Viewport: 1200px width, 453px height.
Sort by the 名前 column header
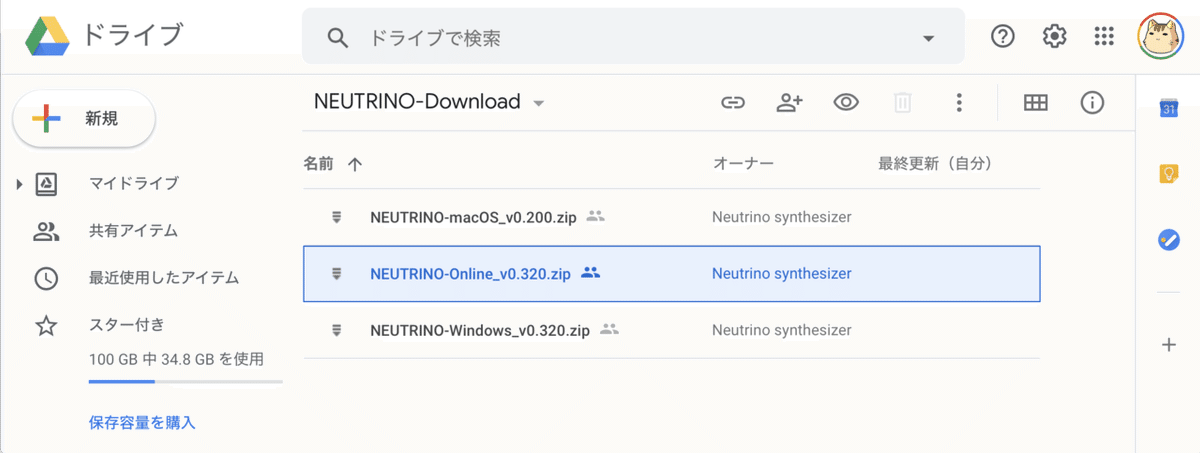pyautogui.click(x=319, y=163)
